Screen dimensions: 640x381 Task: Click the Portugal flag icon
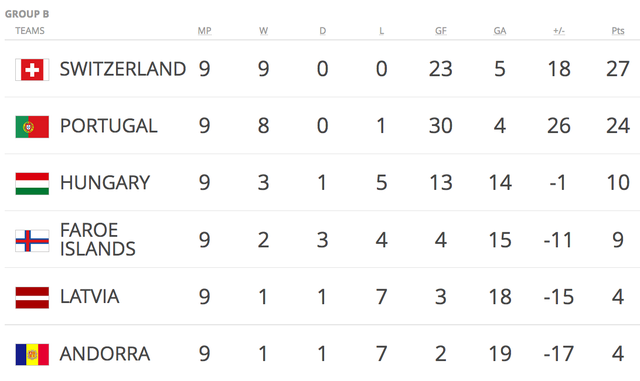tap(32, 127)
